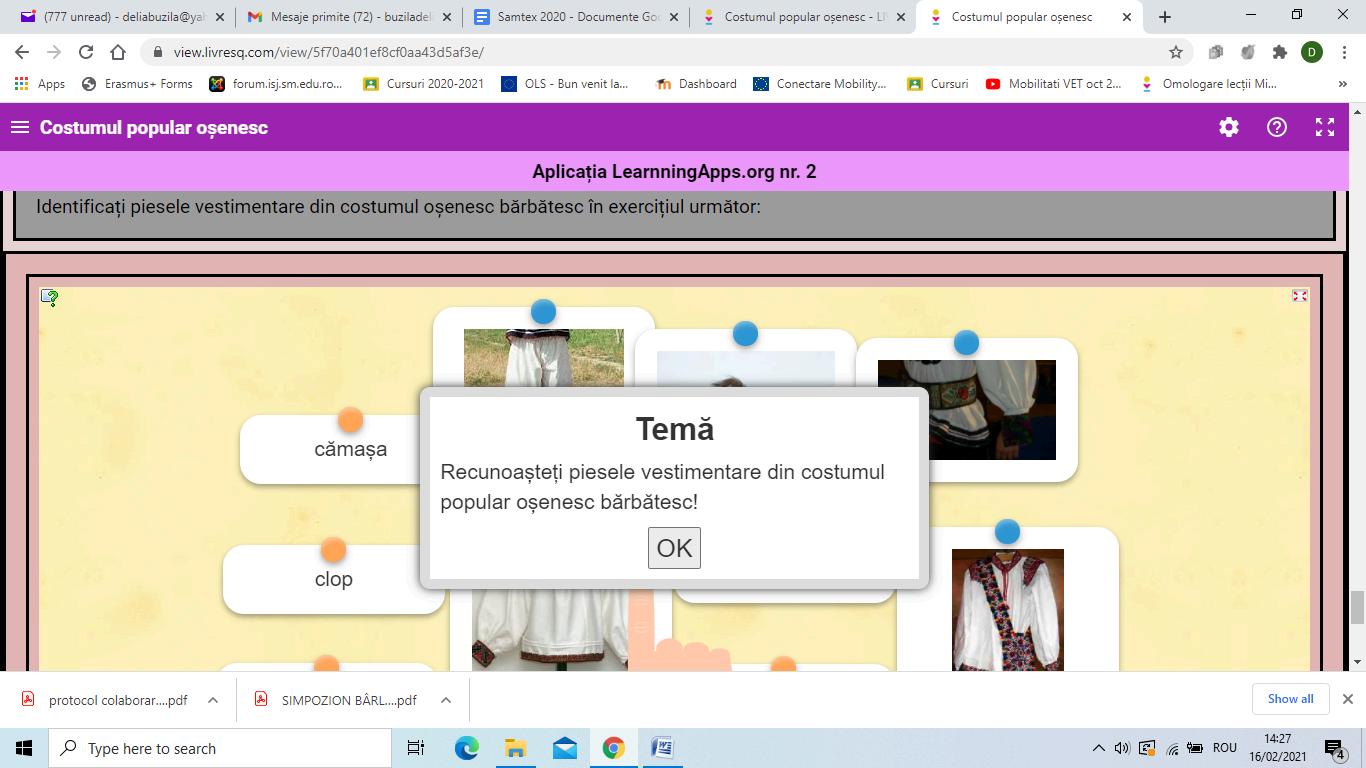Switch to first Costumul popular oșenesc tab

(802, 17)
